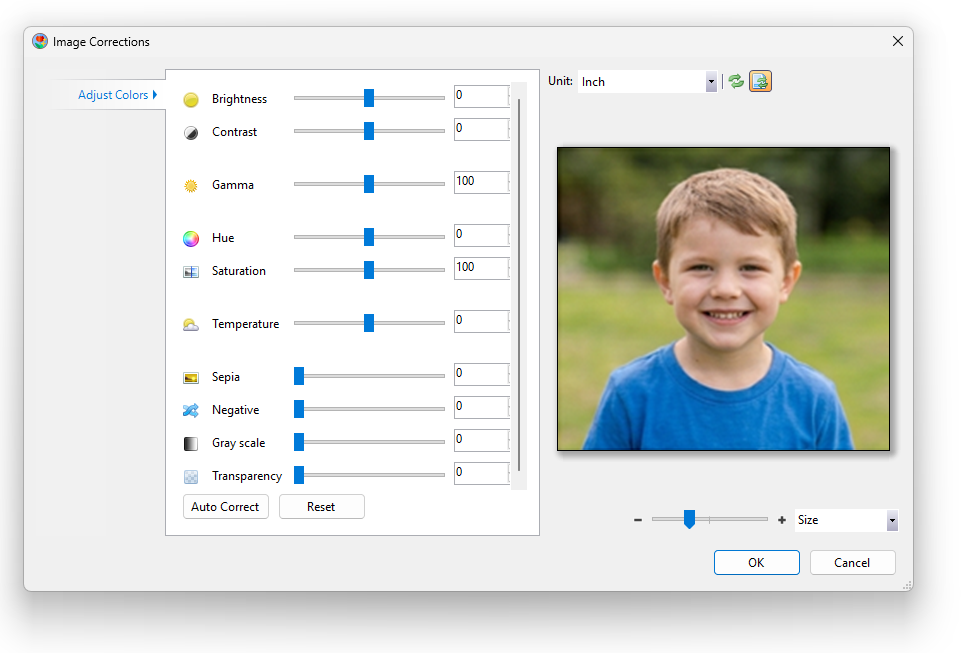Screen dimensions: 963x653
Task: Click inside the Gamma value field showing 100
Action: (x=481, y=181)
